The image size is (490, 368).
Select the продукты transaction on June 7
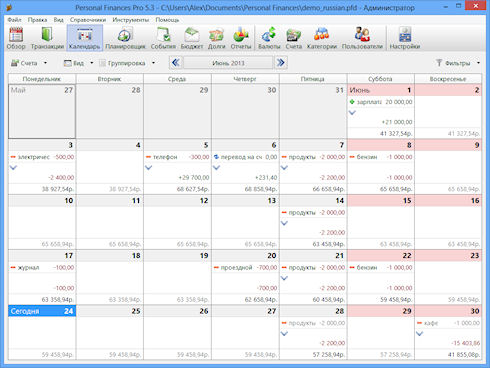pyautogui.click(x=313, y=157)
